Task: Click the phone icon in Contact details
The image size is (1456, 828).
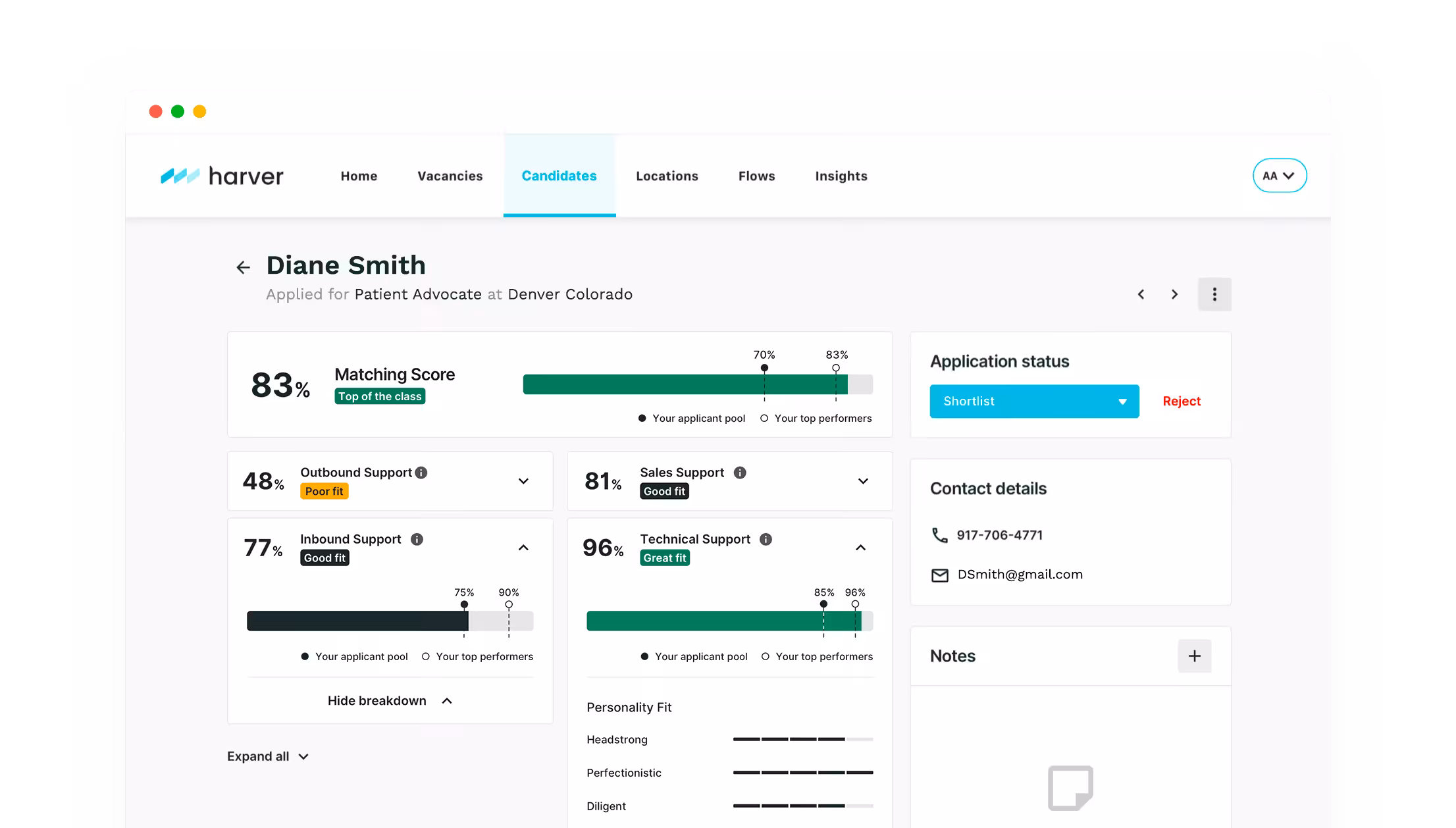Action: 939,535
